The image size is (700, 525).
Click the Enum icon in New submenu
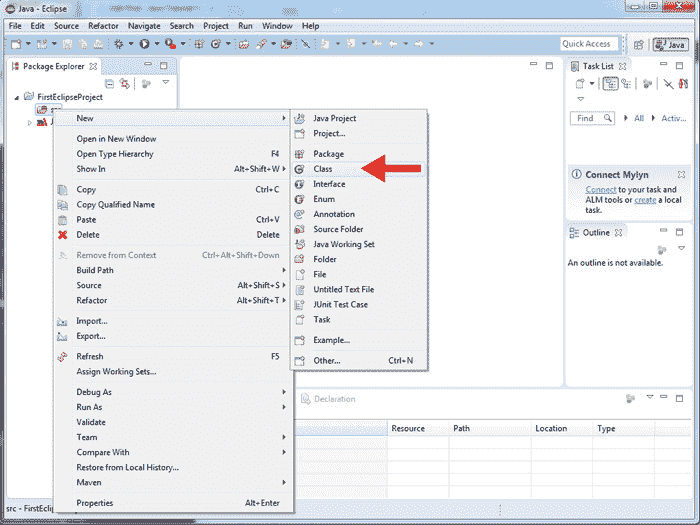click(300, 200)
